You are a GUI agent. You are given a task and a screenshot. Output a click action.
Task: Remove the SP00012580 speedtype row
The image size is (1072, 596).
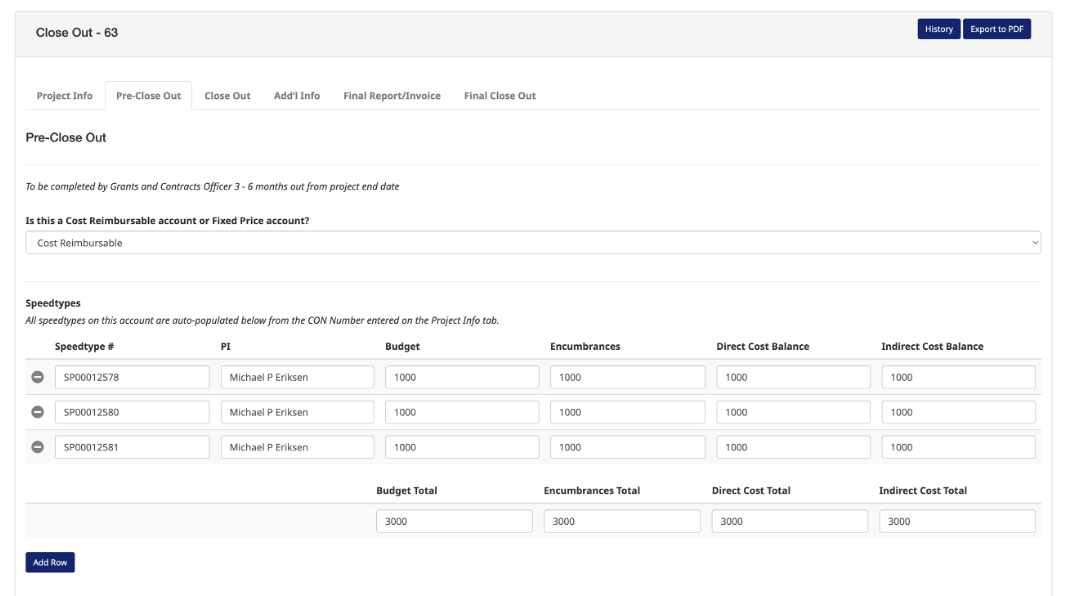click(38, 412)
